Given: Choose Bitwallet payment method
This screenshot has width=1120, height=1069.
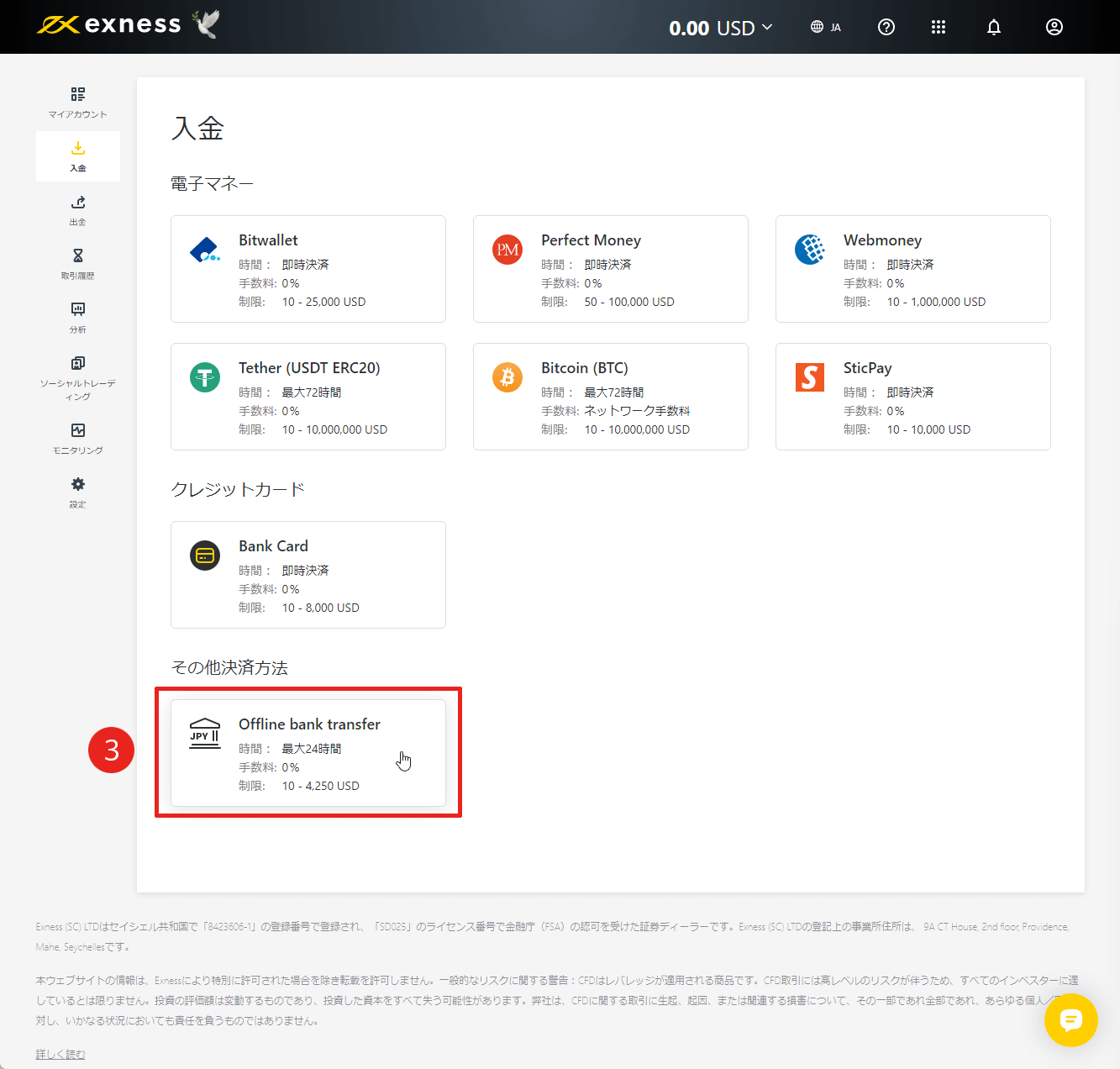Looking at the screenshot, I should 308,269.
